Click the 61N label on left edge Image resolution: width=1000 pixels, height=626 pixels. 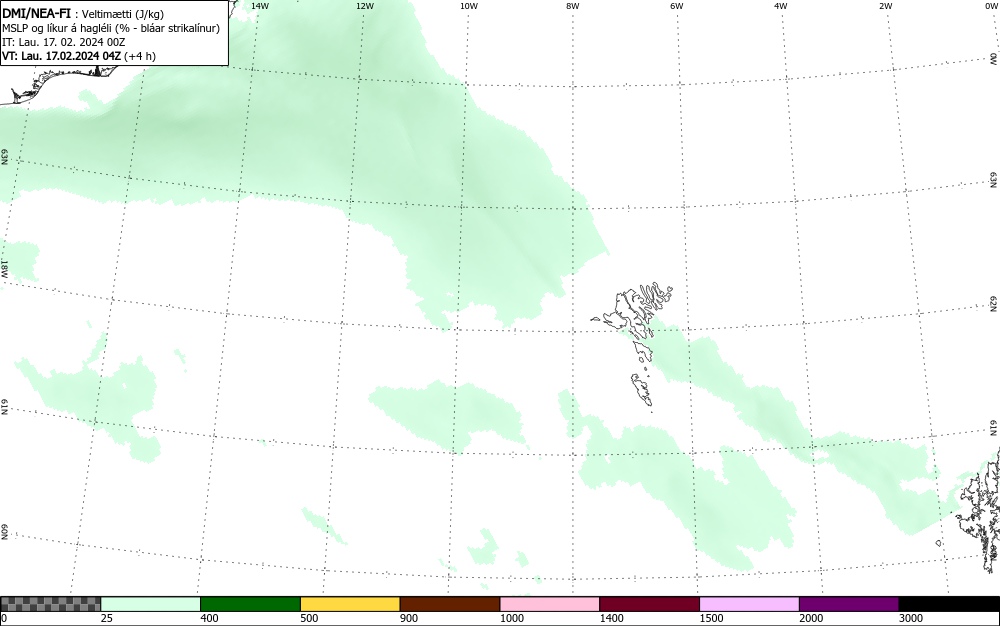5,407
